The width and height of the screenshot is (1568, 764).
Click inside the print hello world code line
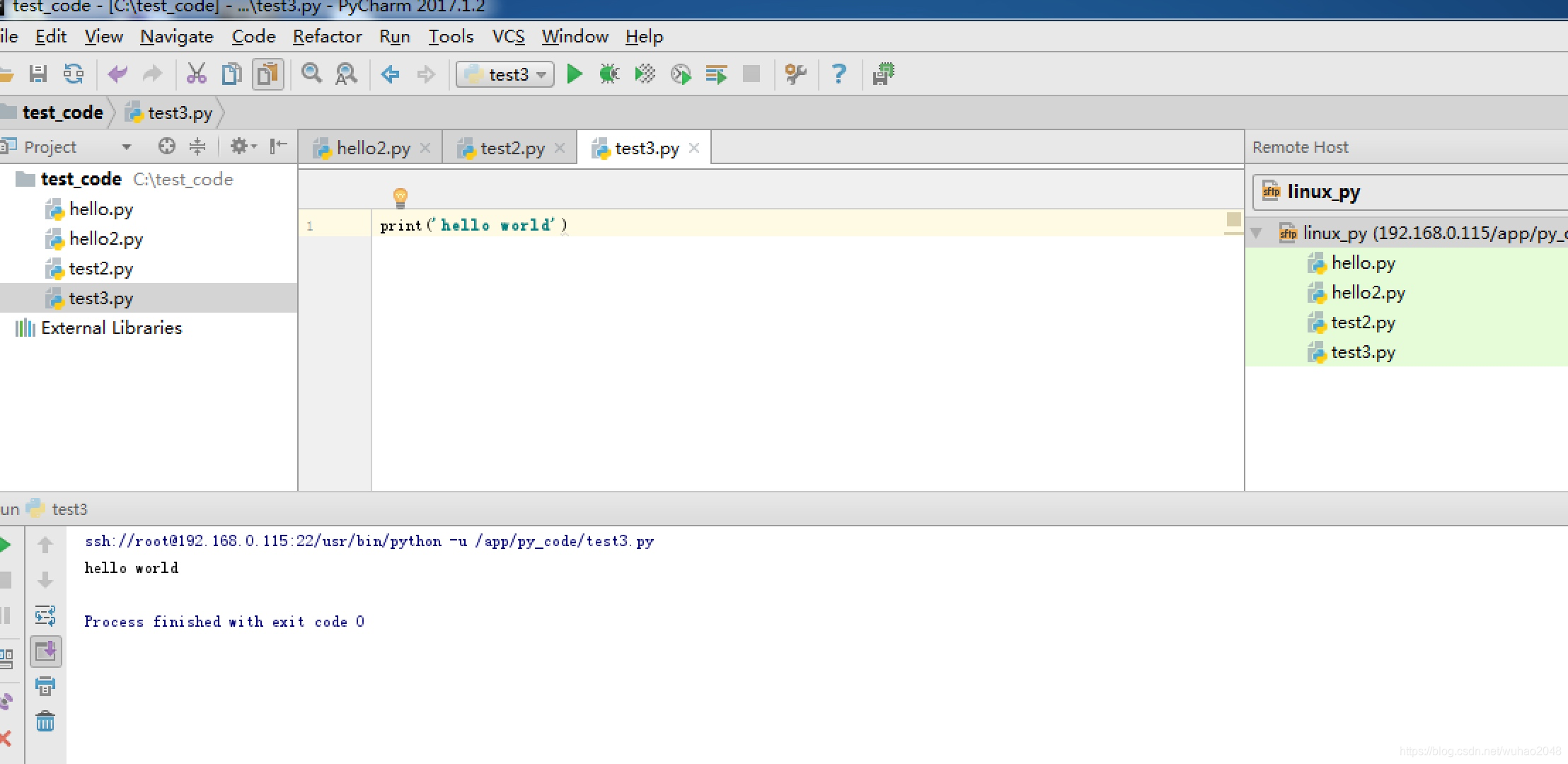(x=473, y=225)
